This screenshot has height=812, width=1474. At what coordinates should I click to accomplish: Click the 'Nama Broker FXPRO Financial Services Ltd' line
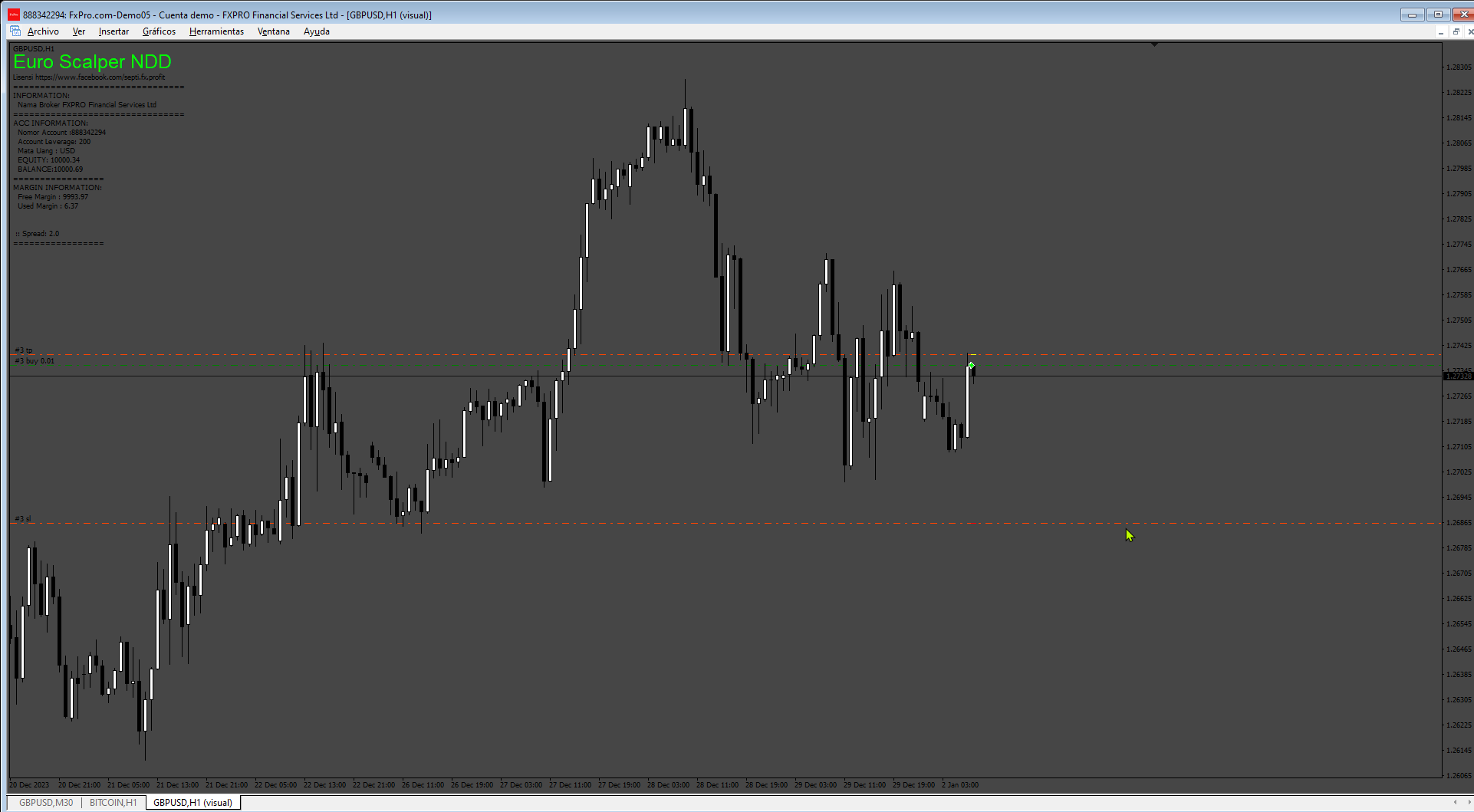87,105
